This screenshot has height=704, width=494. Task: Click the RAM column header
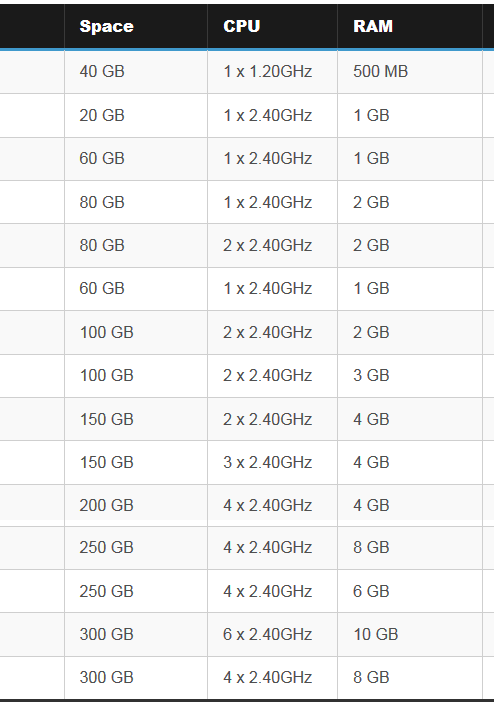click(x=410, y=26)
